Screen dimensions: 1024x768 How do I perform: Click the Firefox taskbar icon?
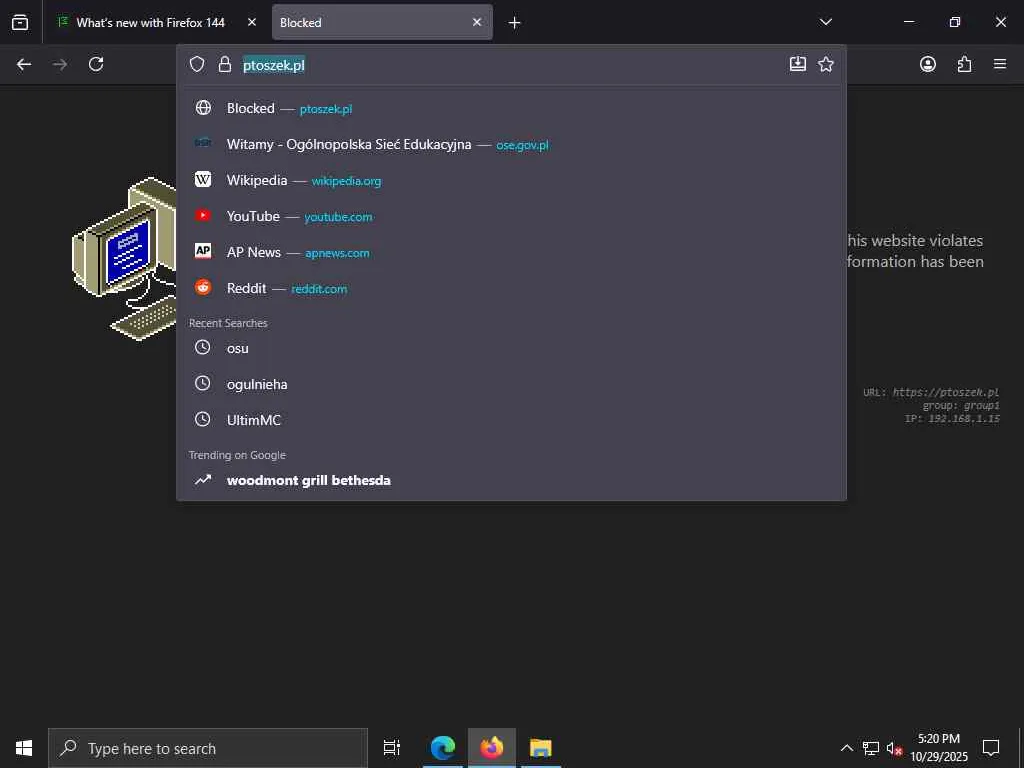pyautogui.click(x=492, y=748)
